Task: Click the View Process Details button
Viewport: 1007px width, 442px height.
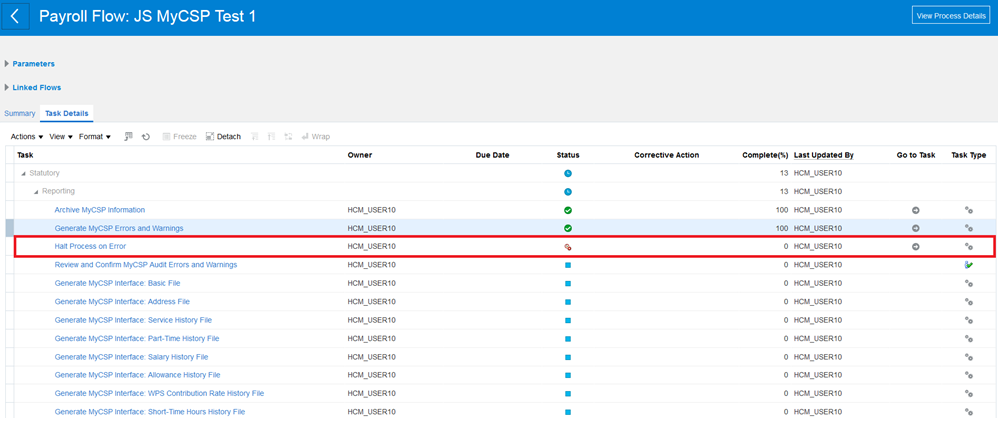Action: click(950, 16)
